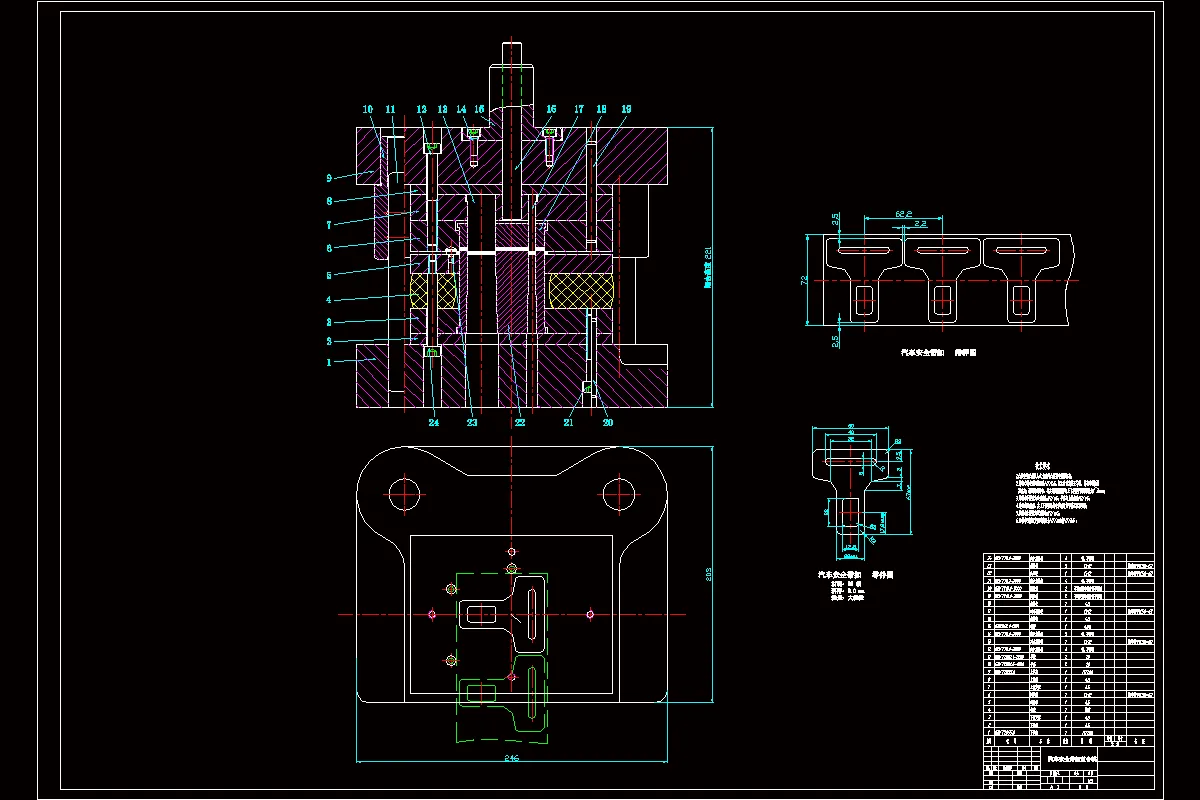
Task: Select the 2.2 dimension on strip layout
Action: click(x=920, y=224)
